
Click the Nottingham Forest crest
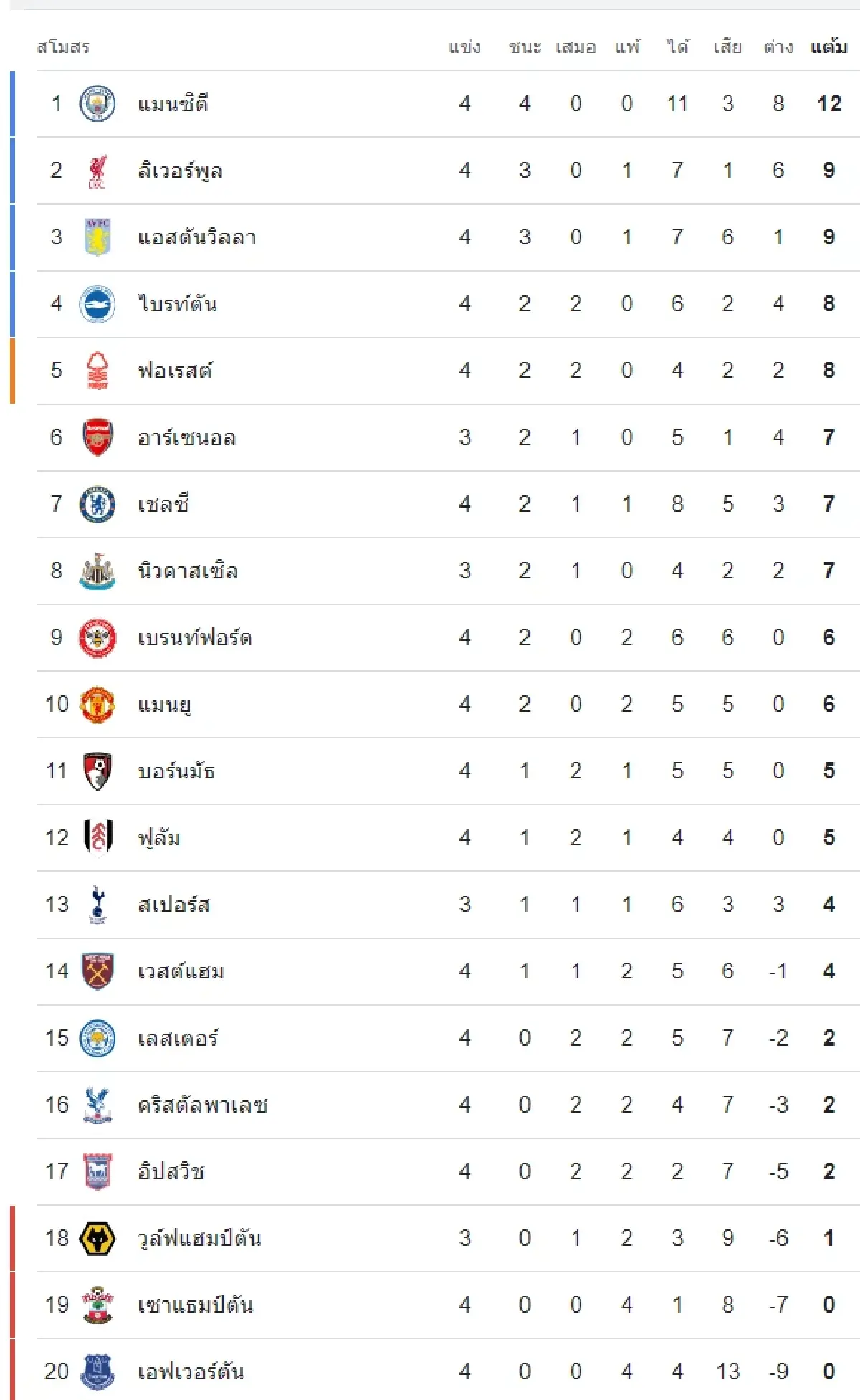click(x=97, y=371)
